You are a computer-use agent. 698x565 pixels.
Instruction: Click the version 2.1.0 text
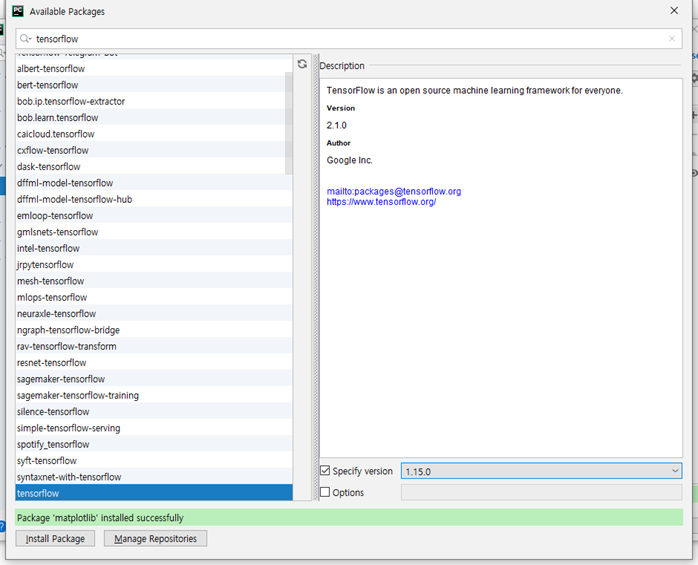(x=337, y=125)
